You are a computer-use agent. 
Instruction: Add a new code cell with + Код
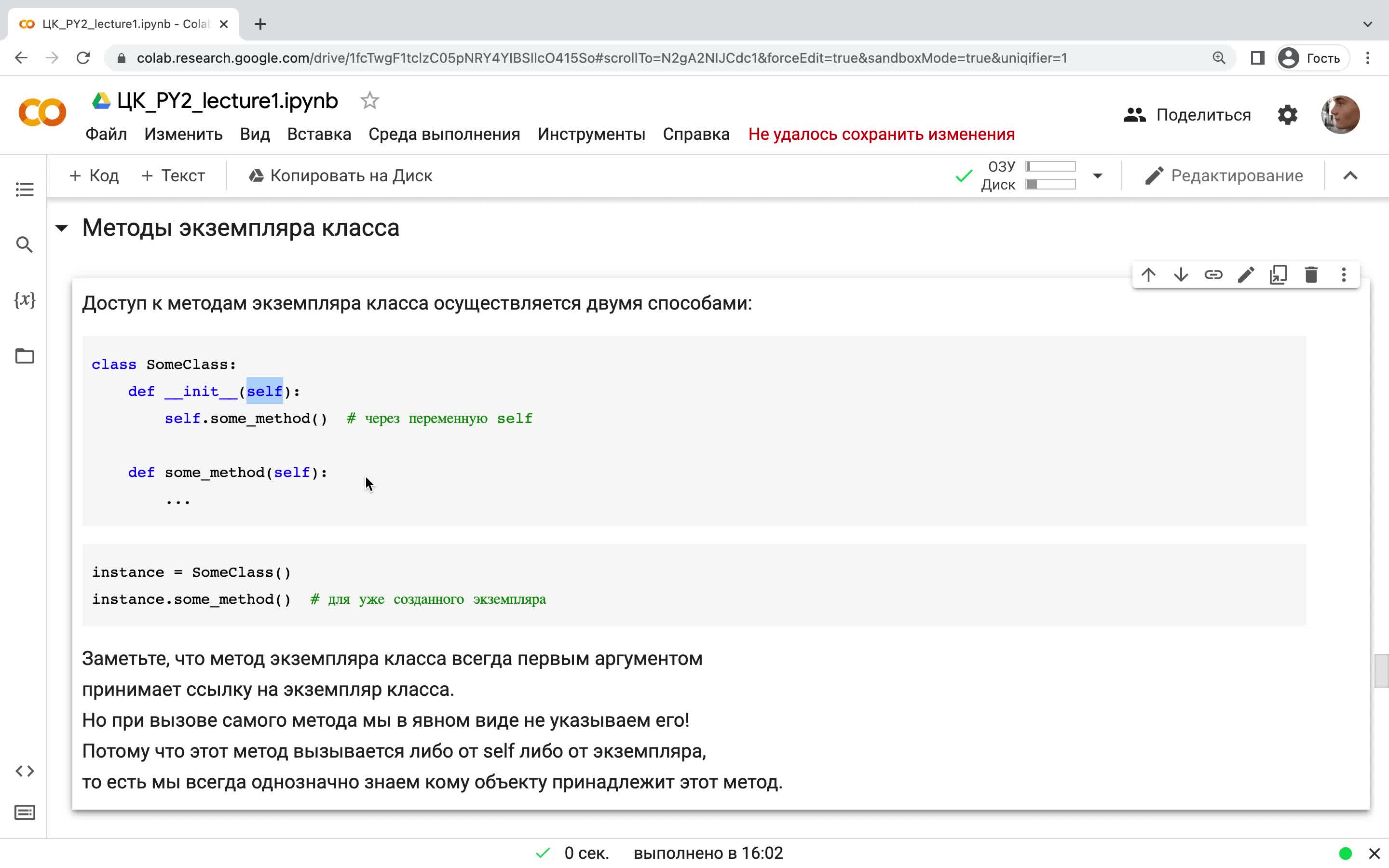click(x=94, y=176)
